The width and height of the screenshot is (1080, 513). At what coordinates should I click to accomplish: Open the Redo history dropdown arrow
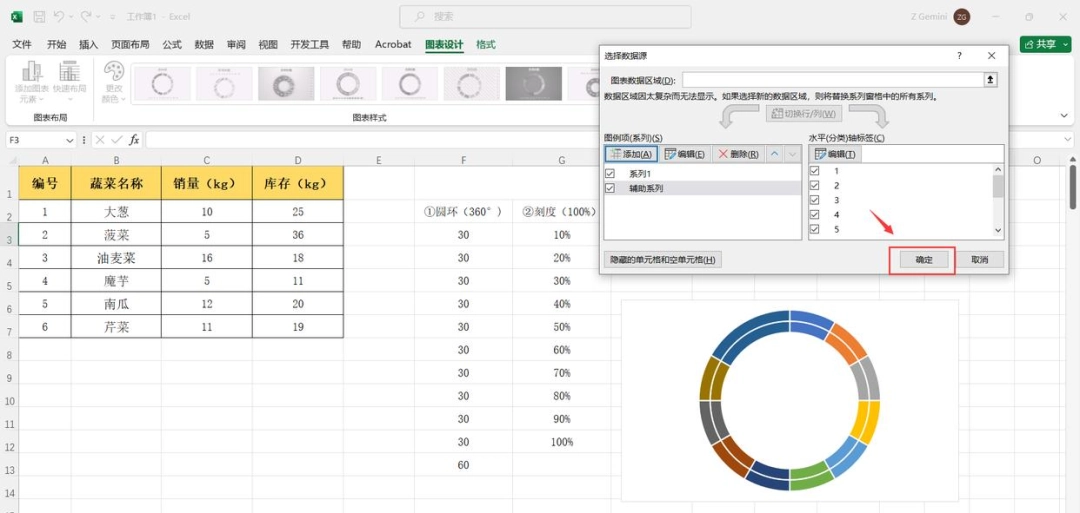[99, 16]
